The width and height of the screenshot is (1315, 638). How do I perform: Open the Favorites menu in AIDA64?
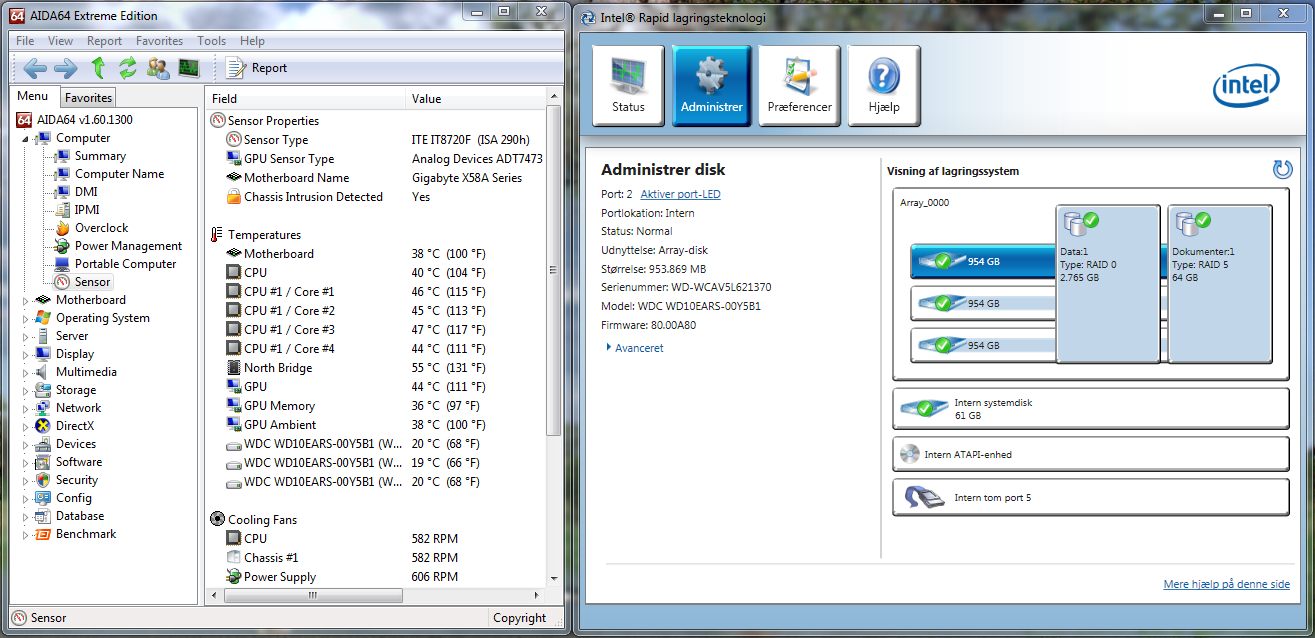(160, 41)
